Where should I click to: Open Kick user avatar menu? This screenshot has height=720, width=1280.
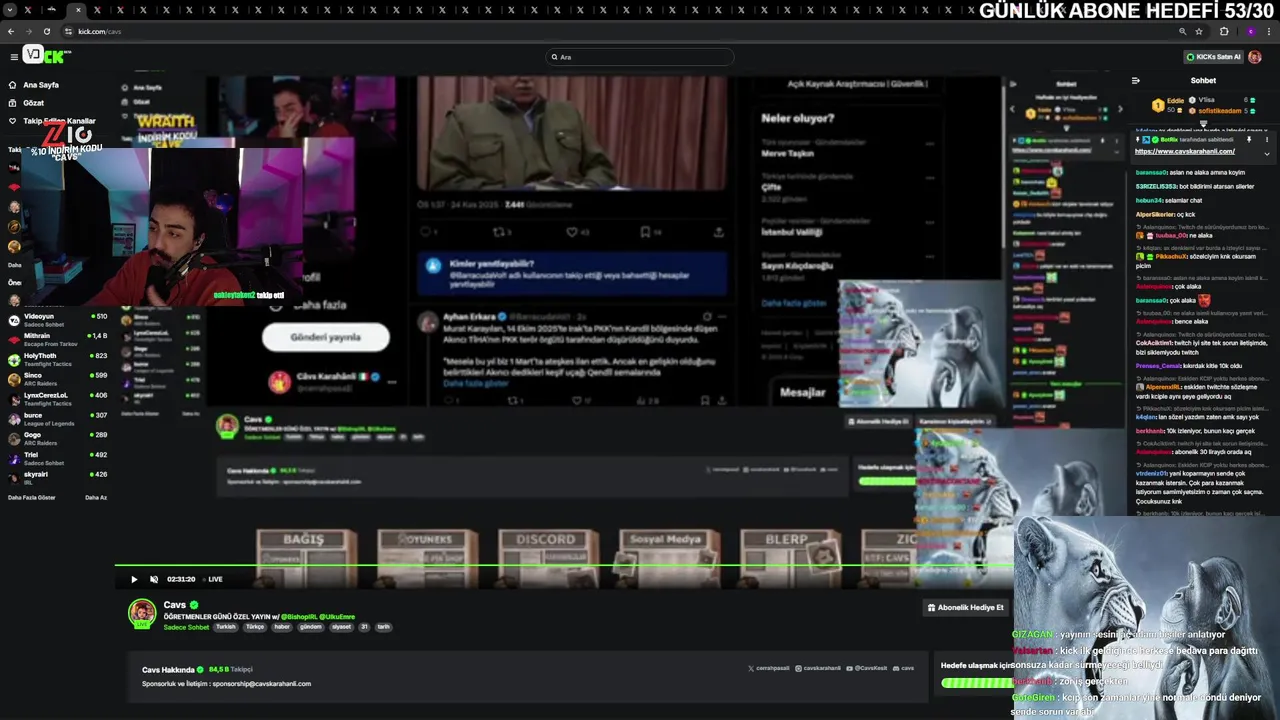click(1255, 57)
